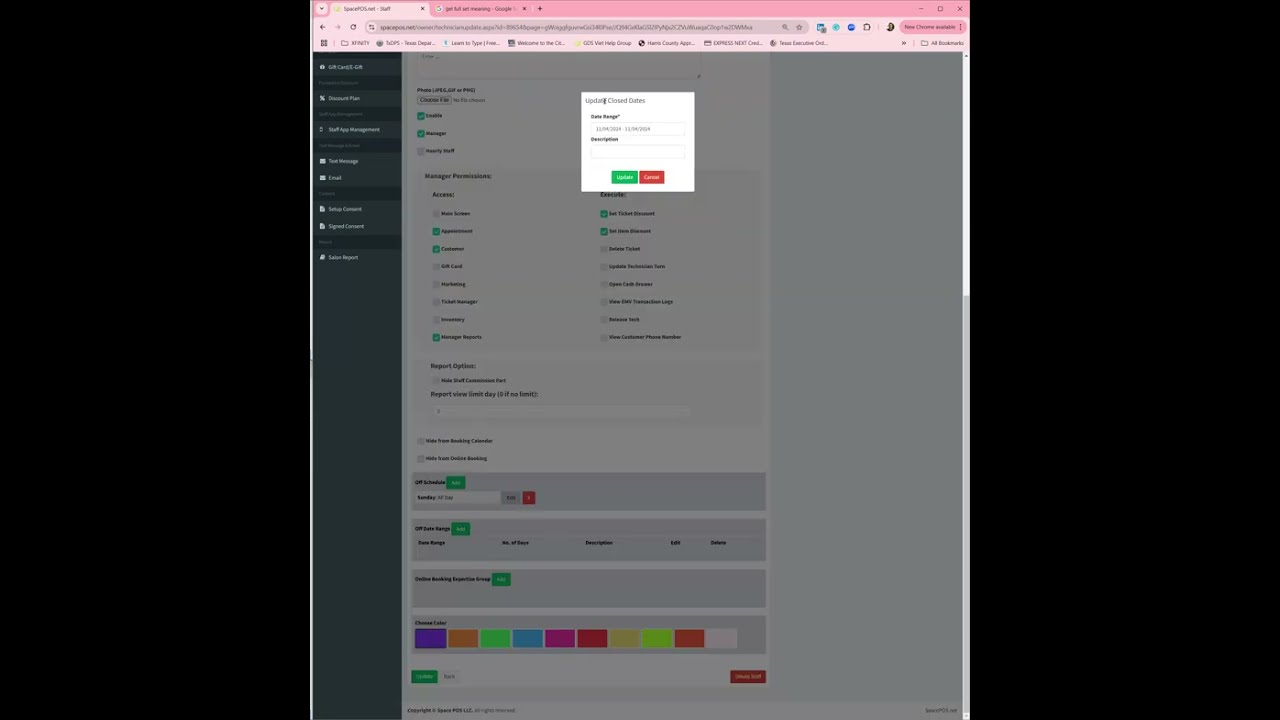Click Update in Closed Dates dialog
This screenshot has height=720, width=1280.
(x=624, y=177)
